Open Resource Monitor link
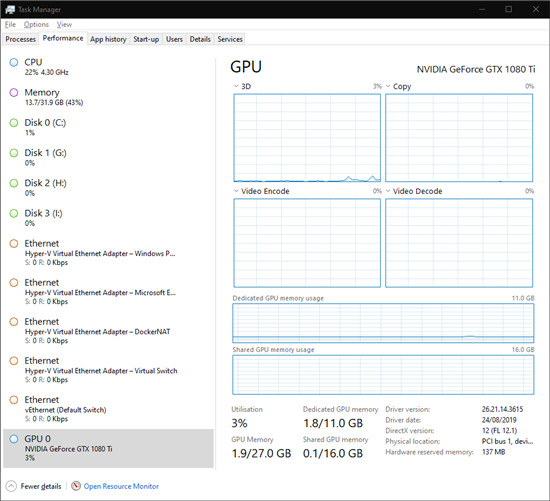550x501 pixels. coord(121,486)
